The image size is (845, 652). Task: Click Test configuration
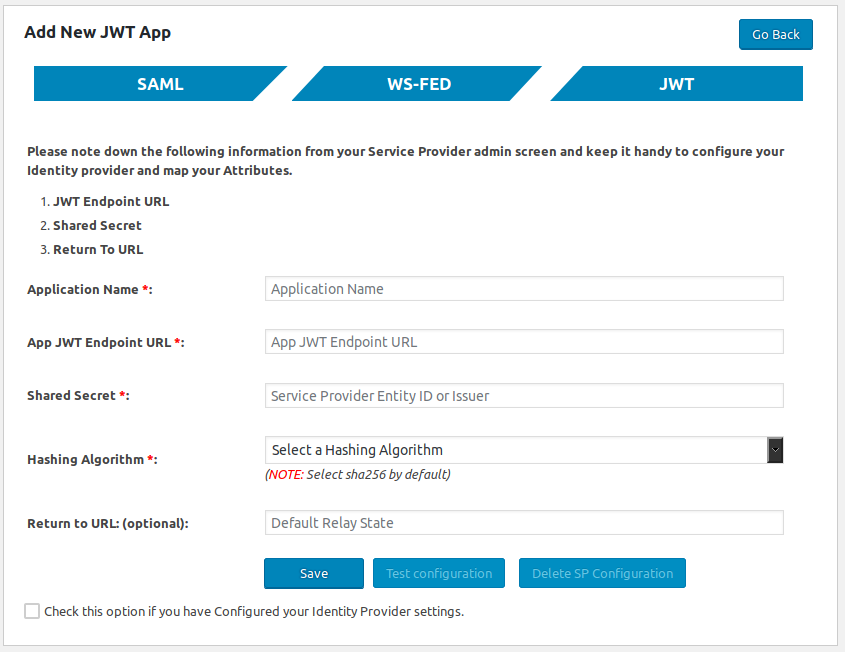pyautogui.click(x=438, y=573)
